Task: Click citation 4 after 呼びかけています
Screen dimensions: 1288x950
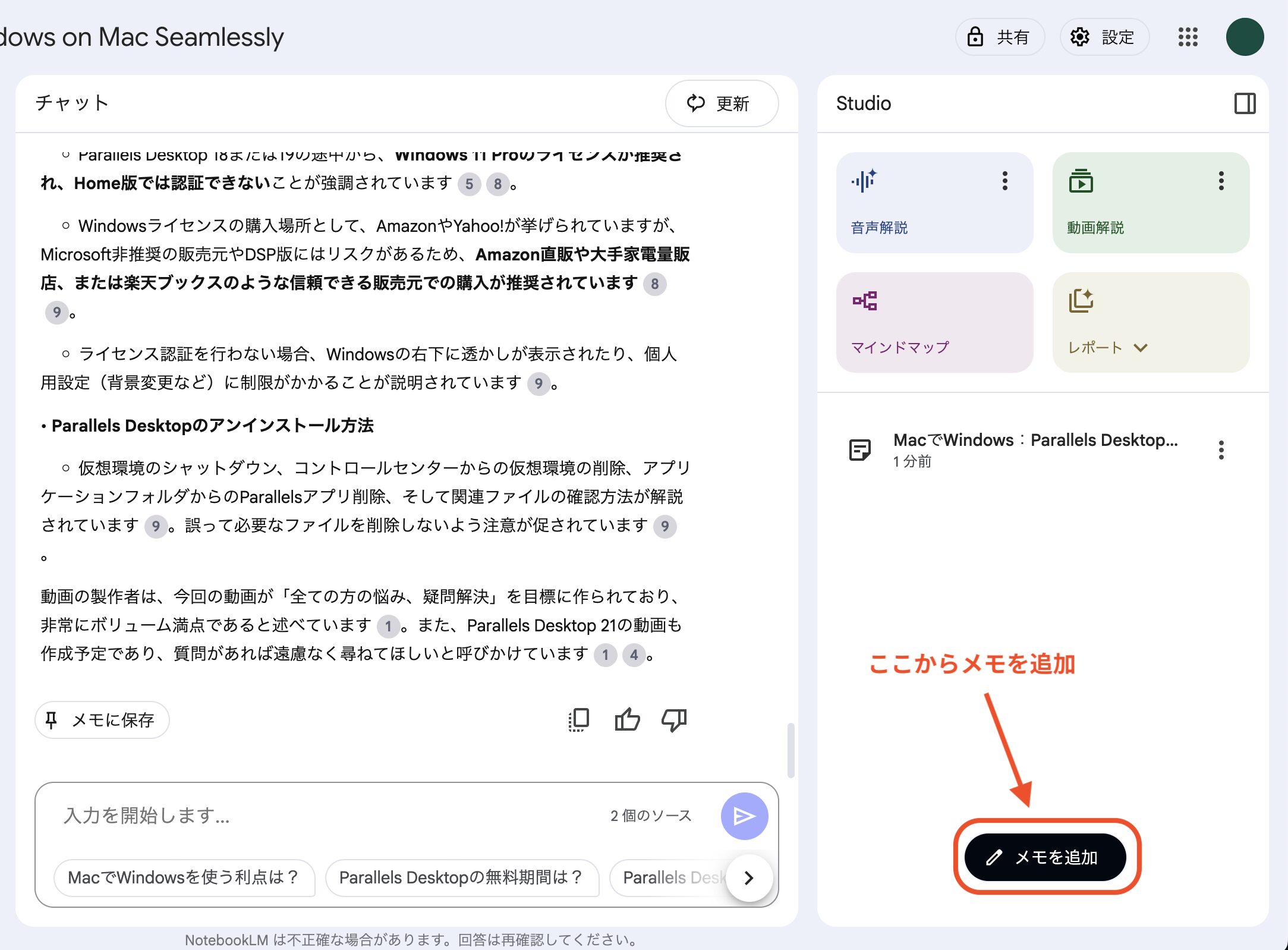Action: click(x=634, y=655)
